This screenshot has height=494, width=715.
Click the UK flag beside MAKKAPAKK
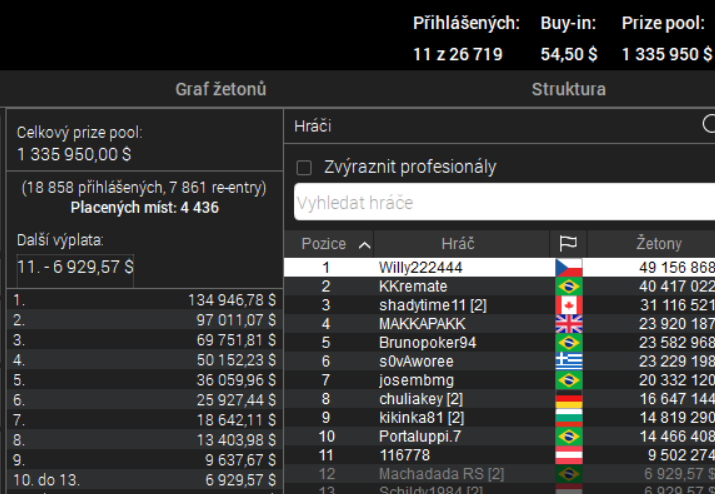(569, 324)
